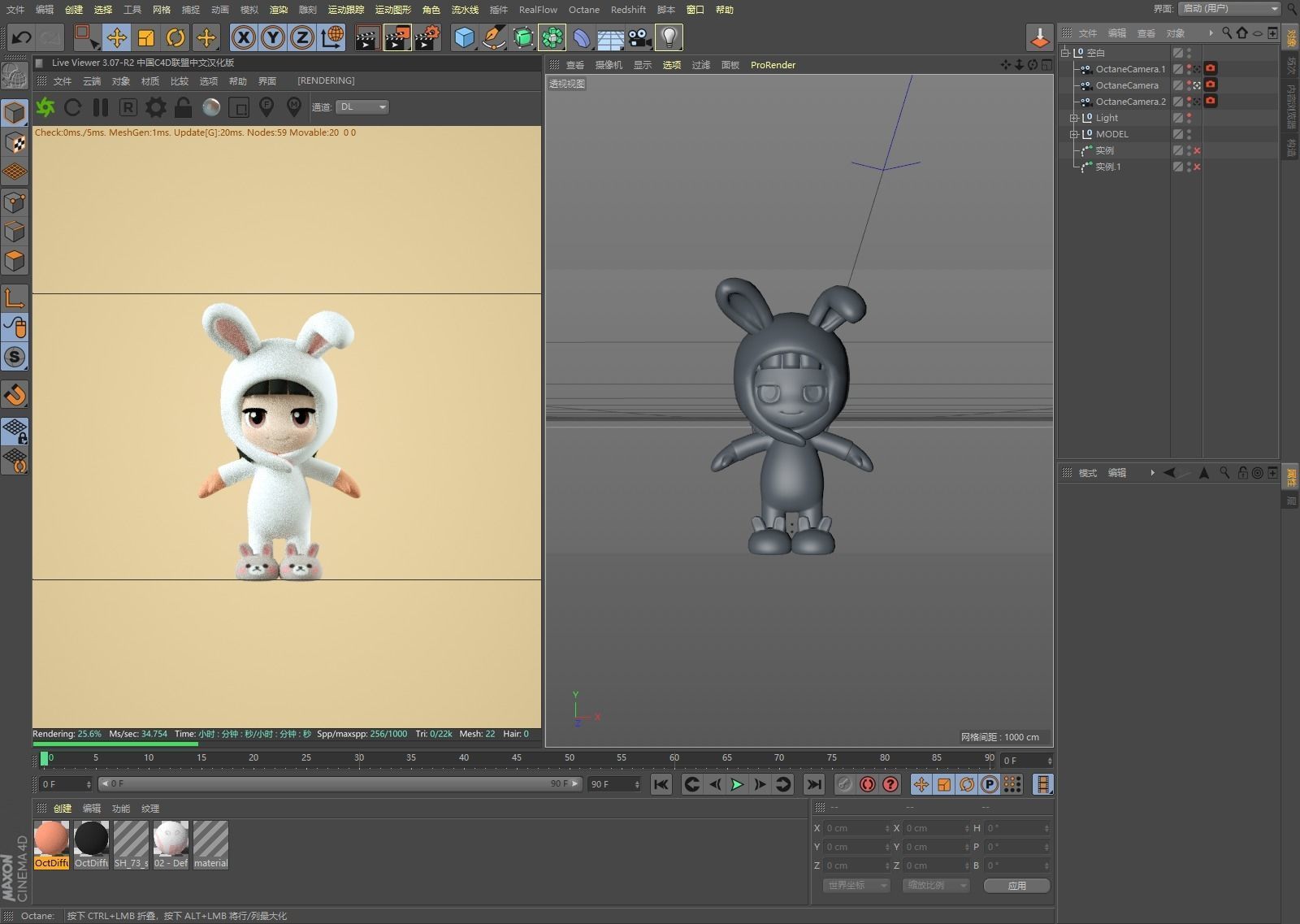Viewport: 1300px width, 924px height.
Task: Open the 界面 layout dropdown
Action: 1229,9
